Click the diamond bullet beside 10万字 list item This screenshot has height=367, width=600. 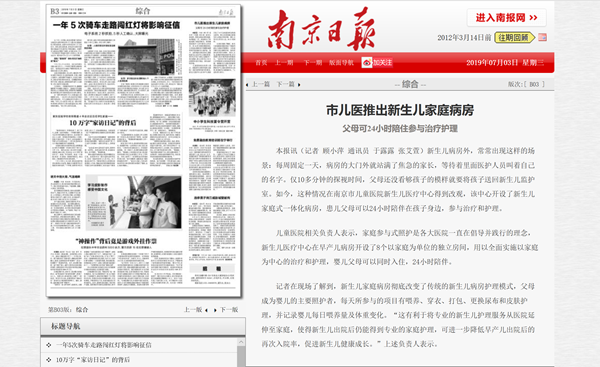49,359
